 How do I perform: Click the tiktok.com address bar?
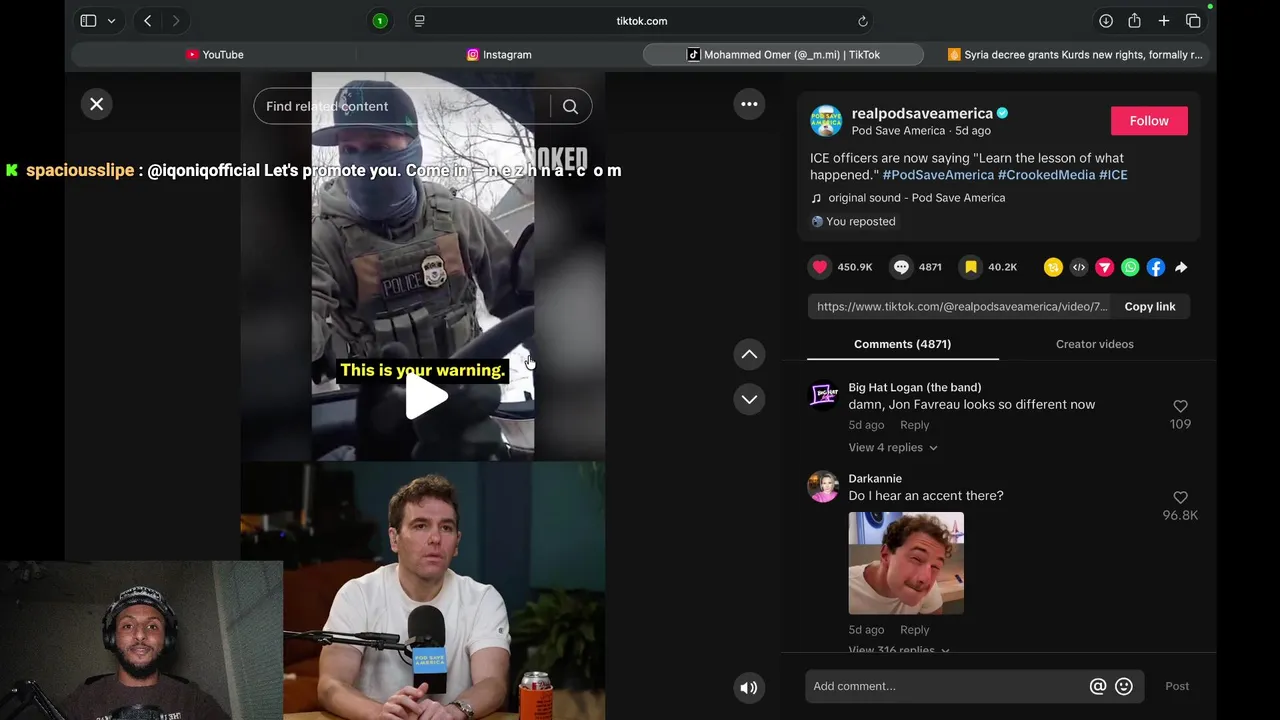point(642,21)
